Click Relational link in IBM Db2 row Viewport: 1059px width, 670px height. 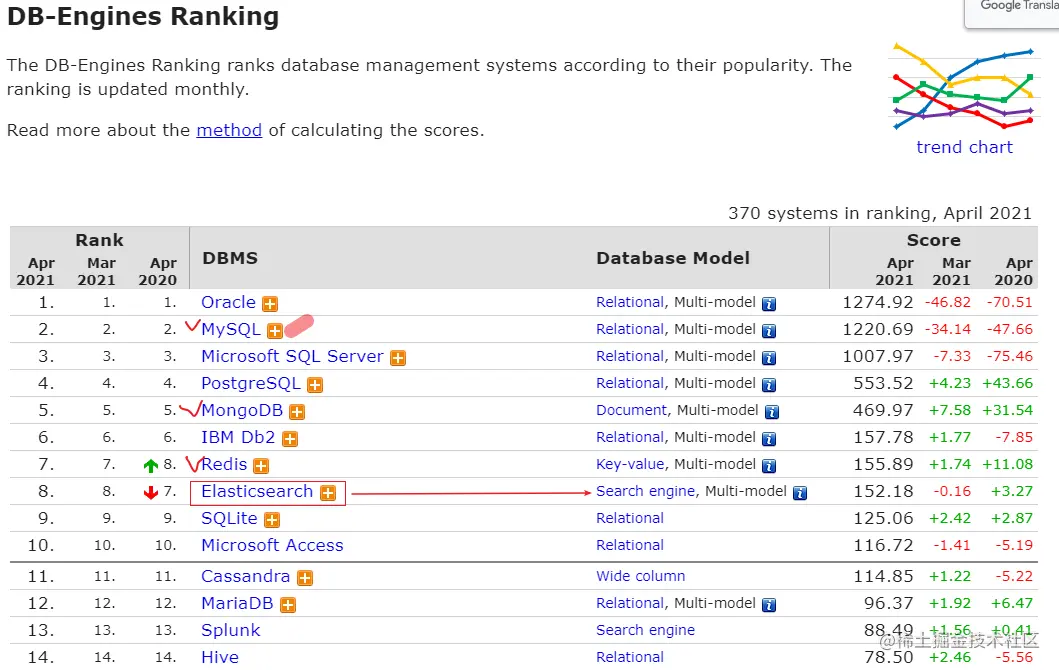click(630, 437)
